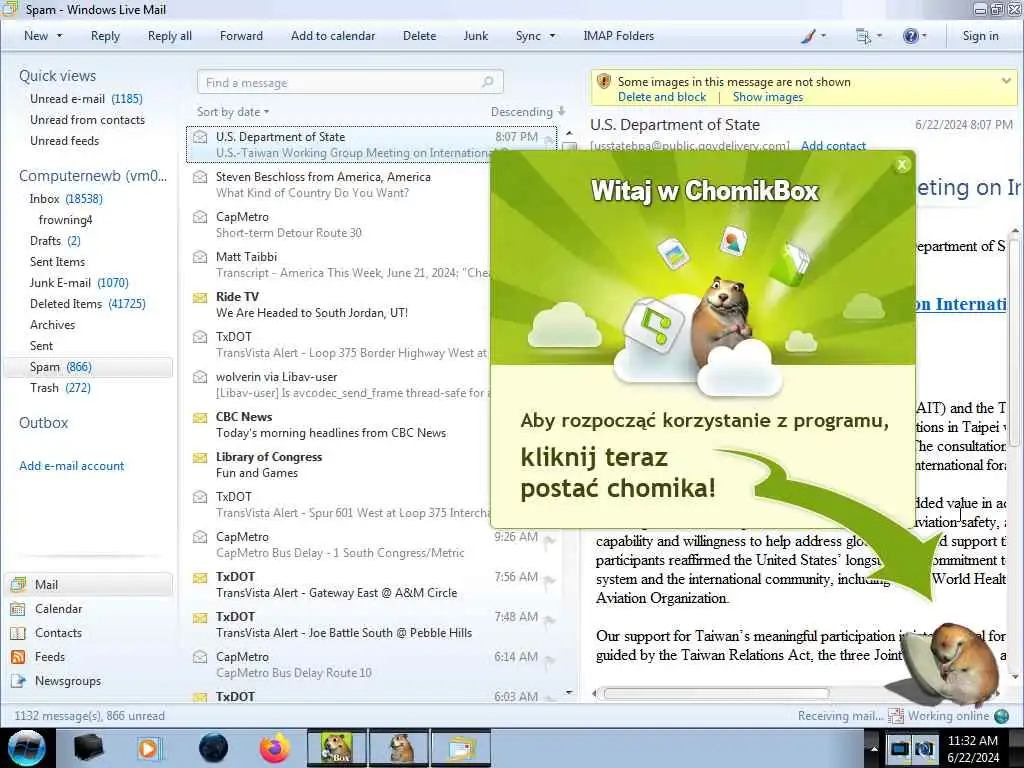This screenshot has height=768, width=1024.
Task: Select the Spam folder
Action: pyautogui.click(x=89, y=367)
